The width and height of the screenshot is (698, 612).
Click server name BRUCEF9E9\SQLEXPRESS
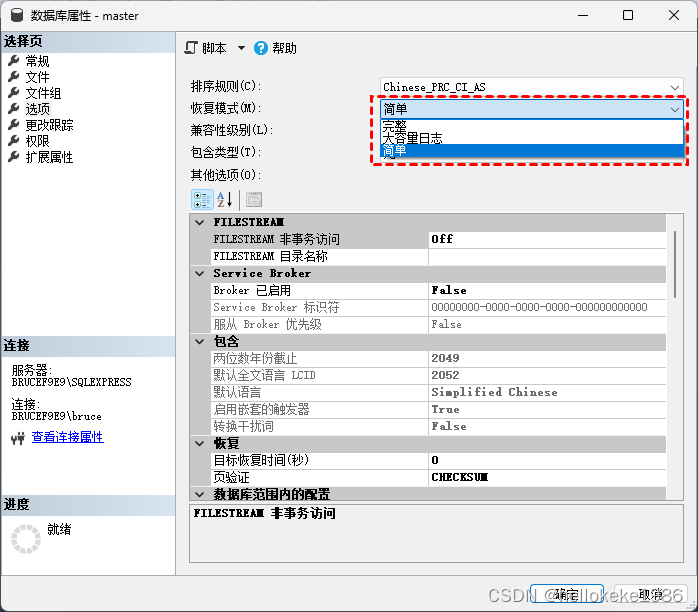point(72,382)
